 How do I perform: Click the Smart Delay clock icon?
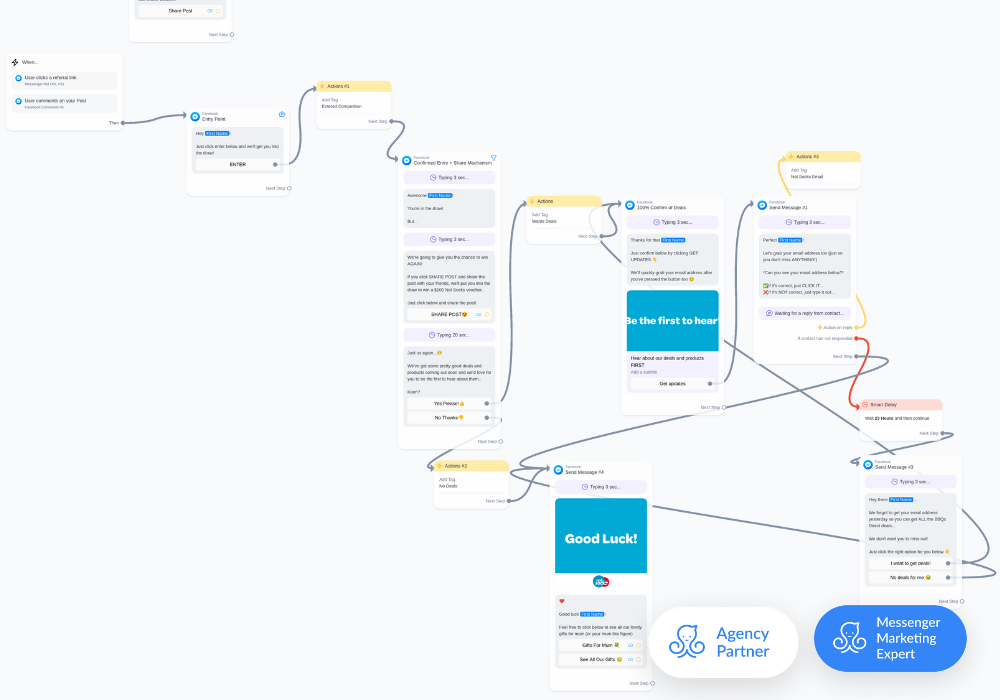[x=866, y=405]
